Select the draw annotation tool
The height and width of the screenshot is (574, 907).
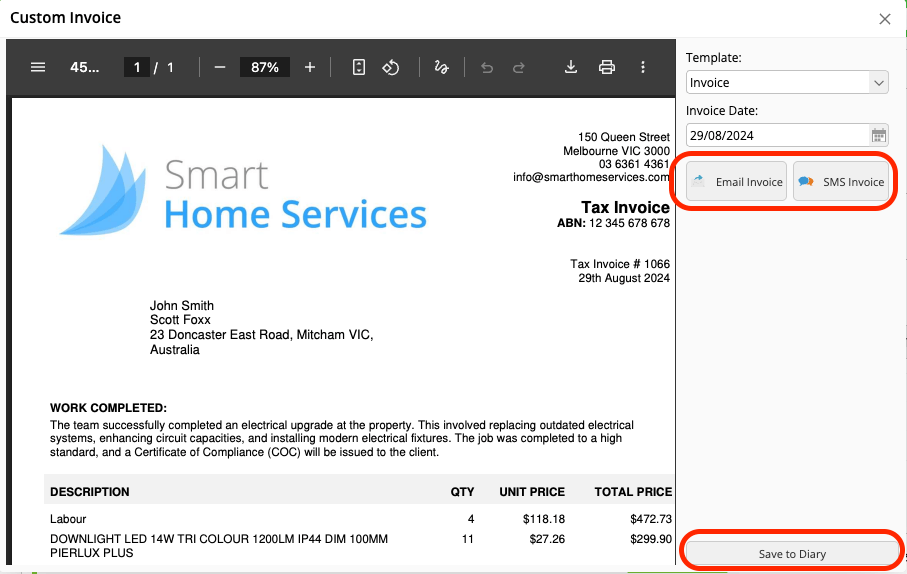pos(441,67)
